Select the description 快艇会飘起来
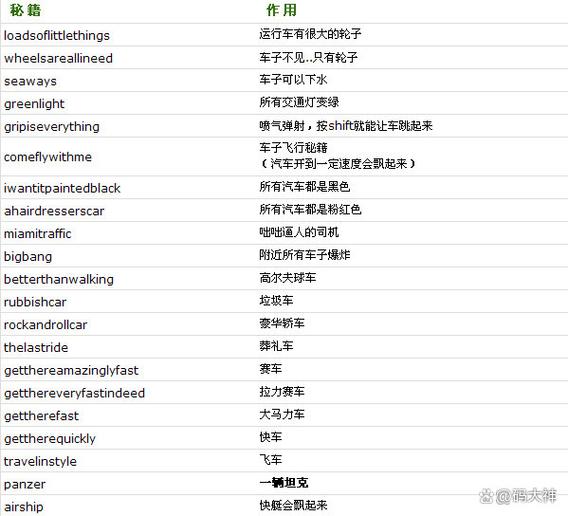This screenshot has width=568, height=516. pos(293,505)
